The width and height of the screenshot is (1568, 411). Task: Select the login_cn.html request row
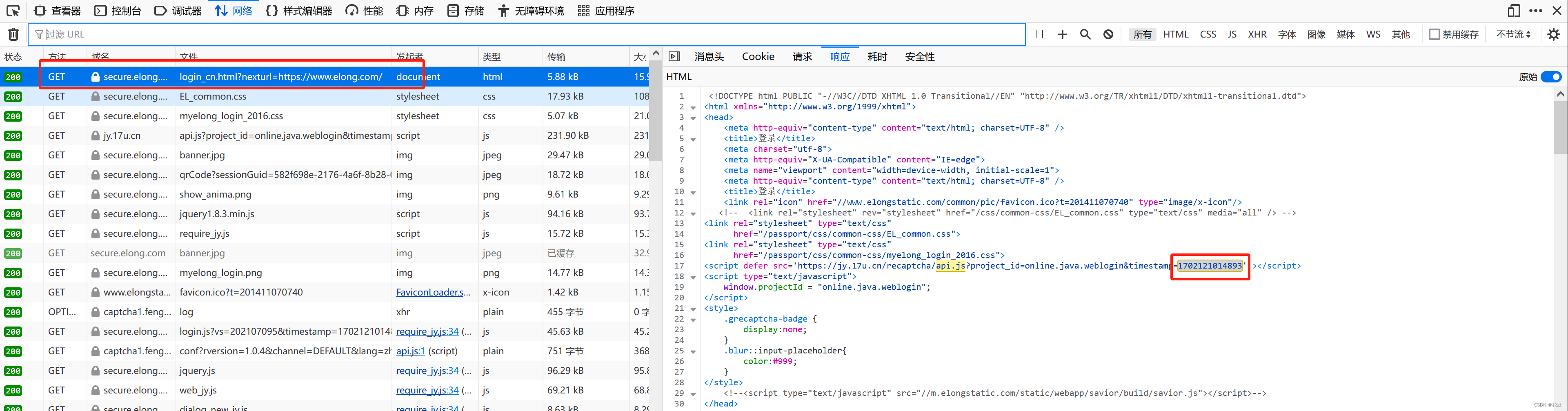coord(325,77)
